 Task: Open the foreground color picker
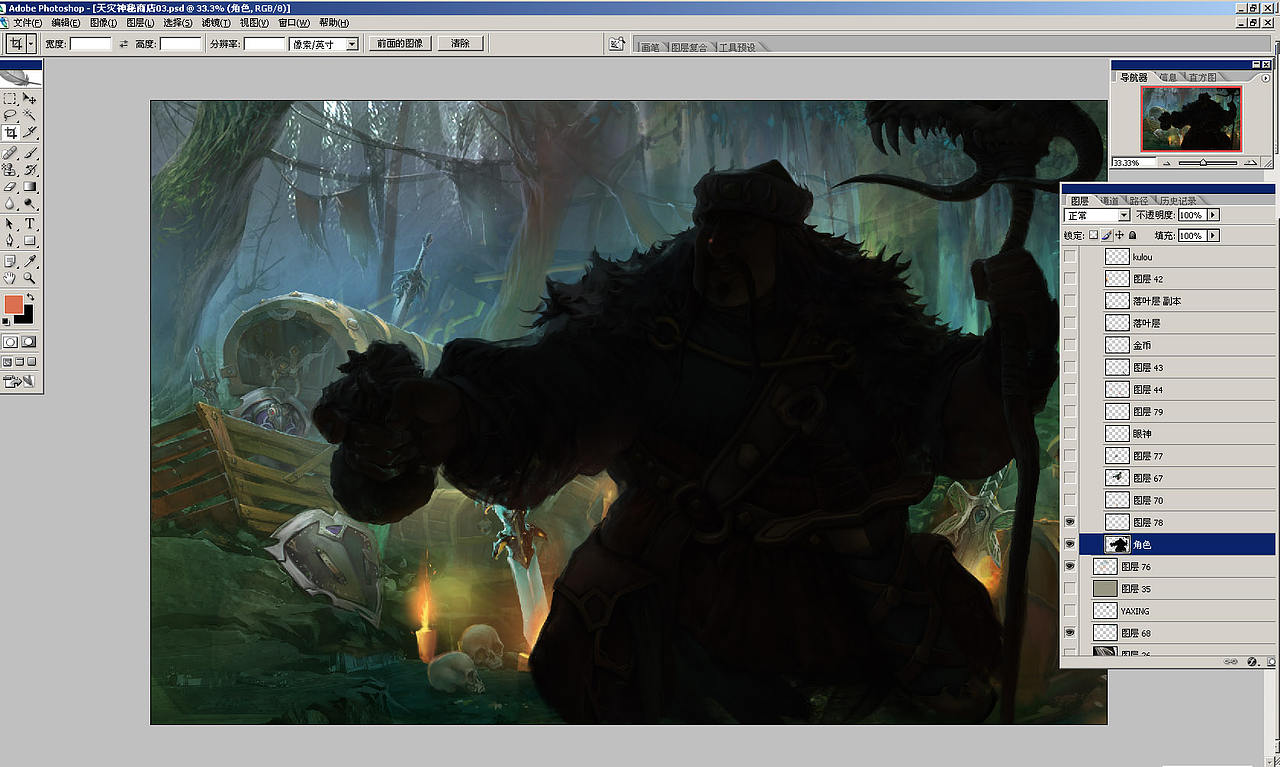click(x=12, y=303)
